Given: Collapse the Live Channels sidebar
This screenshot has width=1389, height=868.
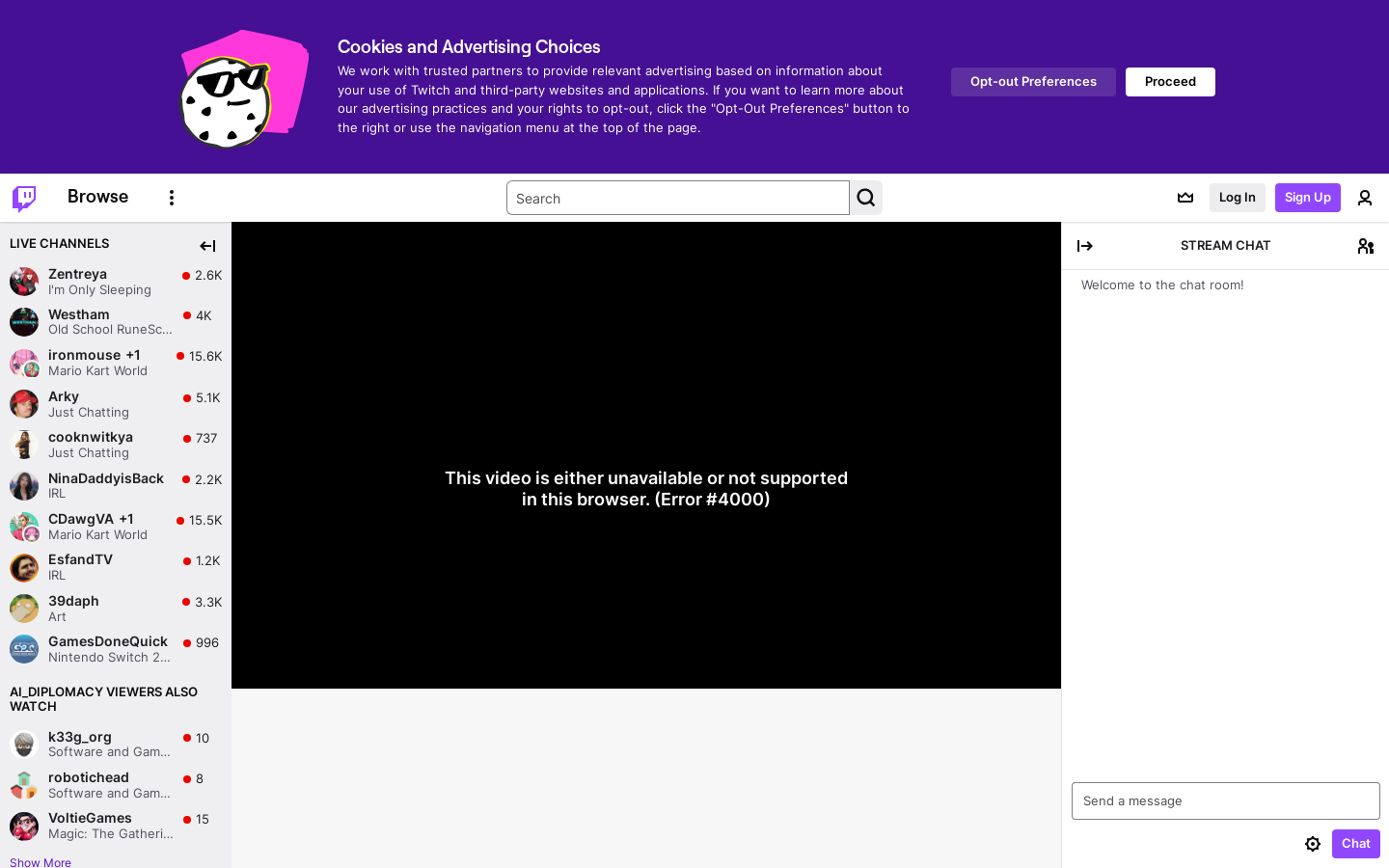Looking at the screenshot, I should point(207,246).
